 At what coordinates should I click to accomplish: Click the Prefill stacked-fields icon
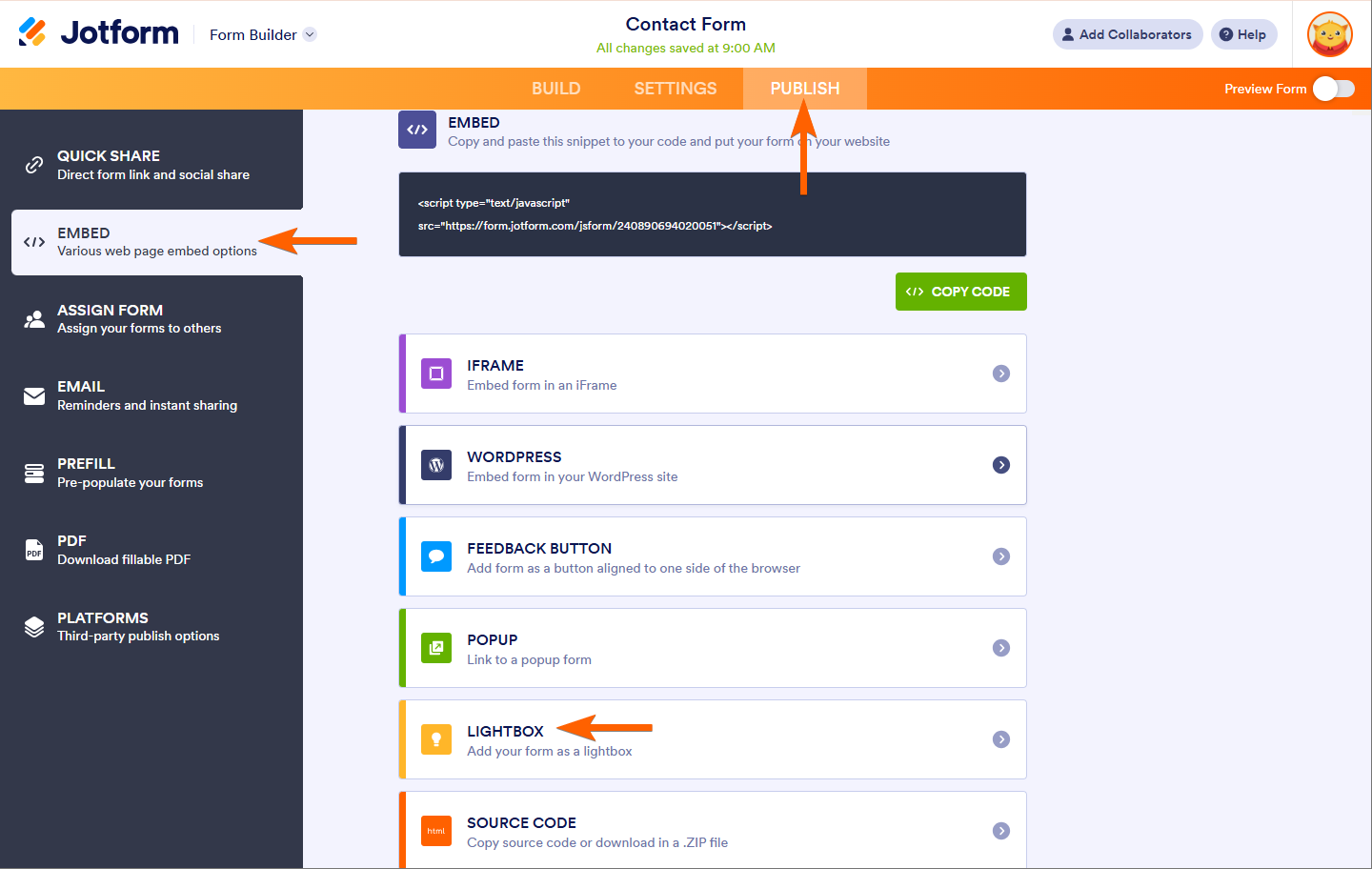(x=34, y=474)
